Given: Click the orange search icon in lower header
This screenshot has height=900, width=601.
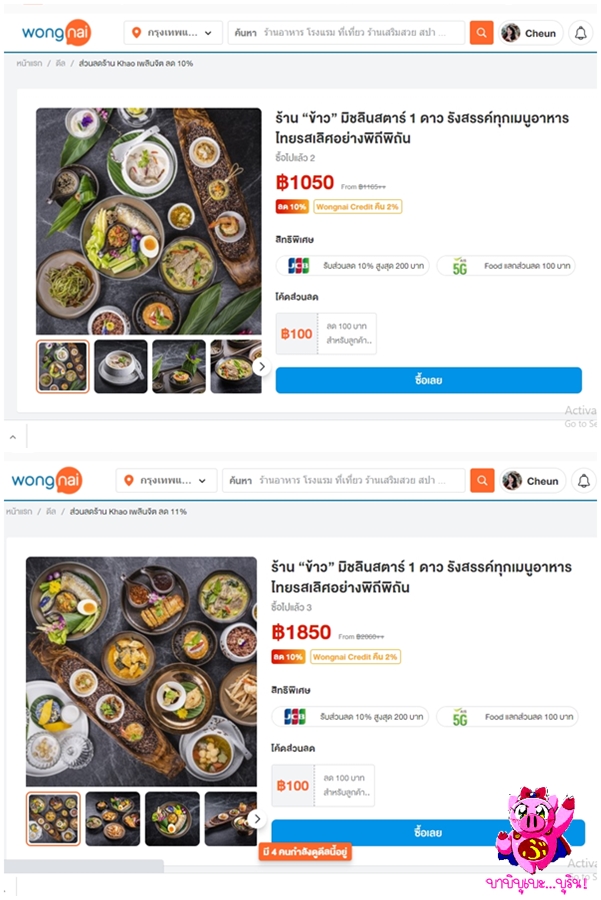Looking at the screenshot, I should 482,480.
